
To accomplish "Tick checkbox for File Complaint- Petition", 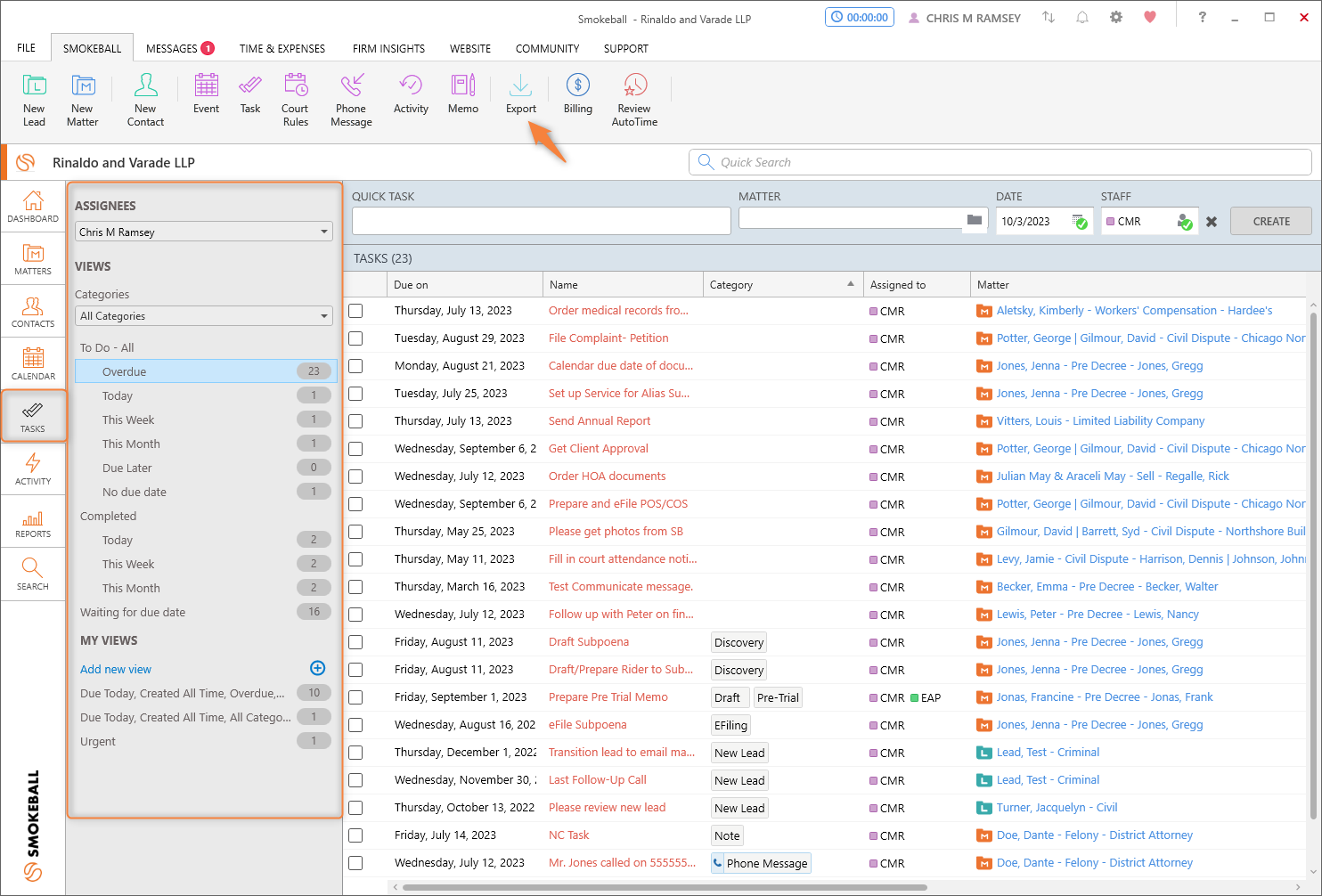I will (355, 338).
